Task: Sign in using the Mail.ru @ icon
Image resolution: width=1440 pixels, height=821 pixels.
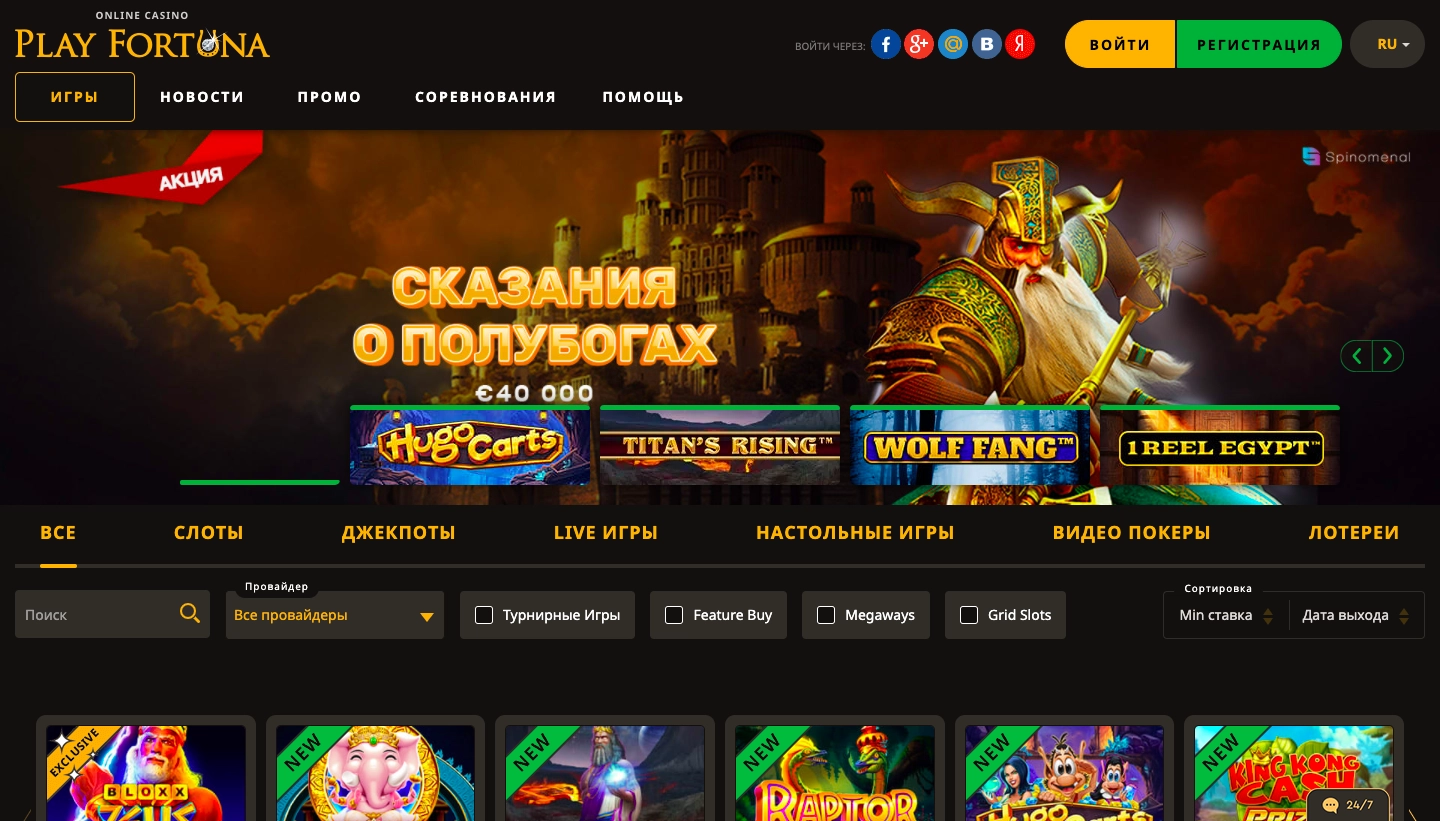Action: click(x=953, y=44)
